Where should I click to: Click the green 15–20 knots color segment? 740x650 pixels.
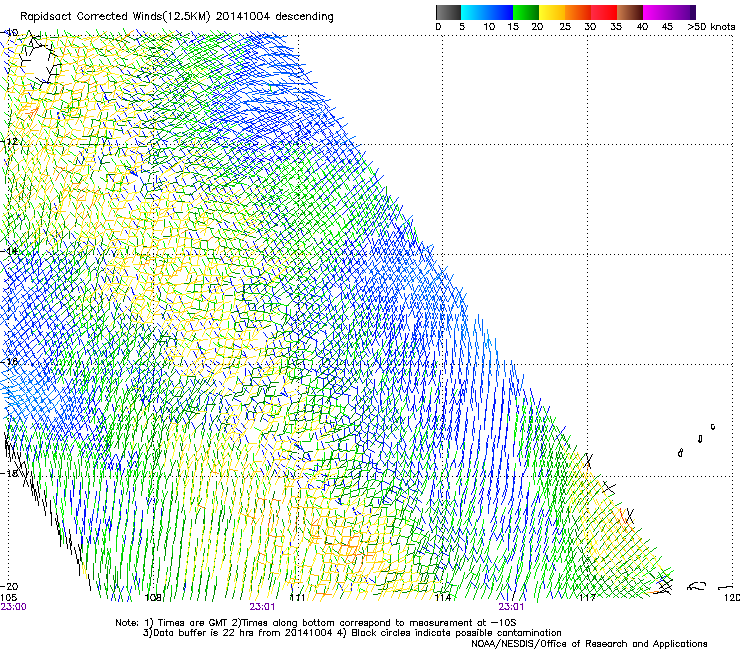coord(526,12)
